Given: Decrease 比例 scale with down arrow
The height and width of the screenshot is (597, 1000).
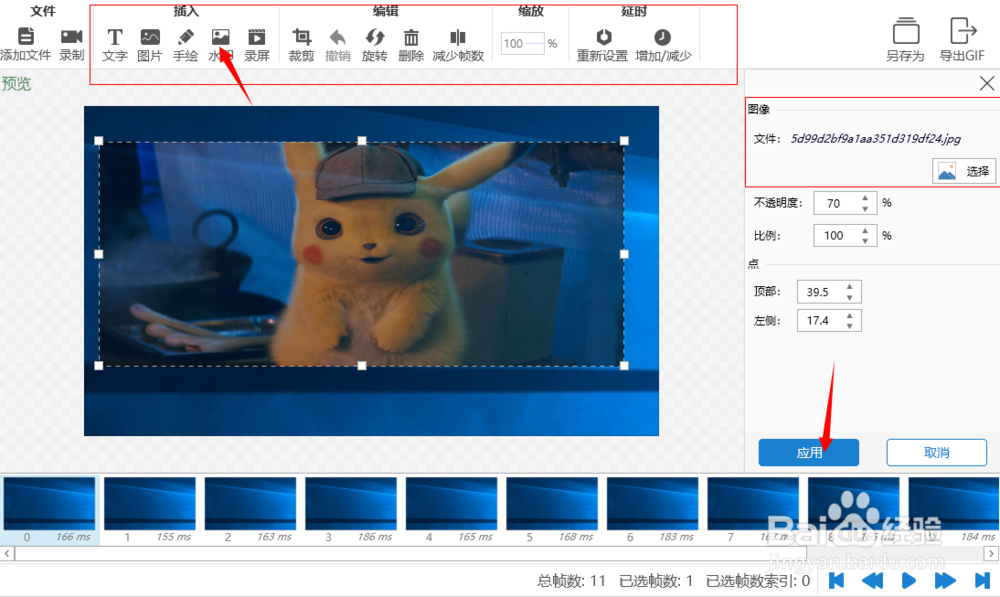Looking at the screenshot, I should pos(865,241).
